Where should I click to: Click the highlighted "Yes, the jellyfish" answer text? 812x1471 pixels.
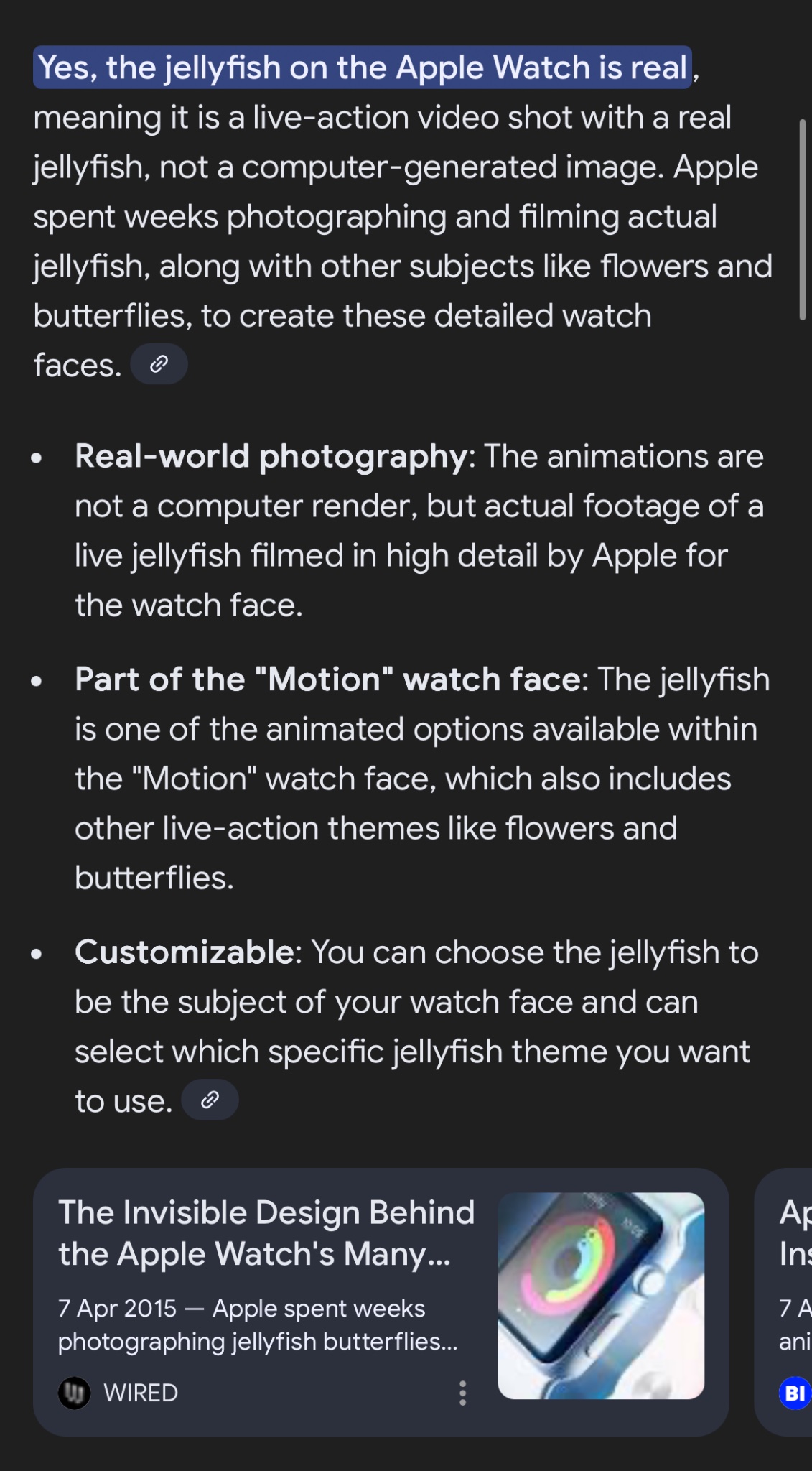[x=363, y=68]
